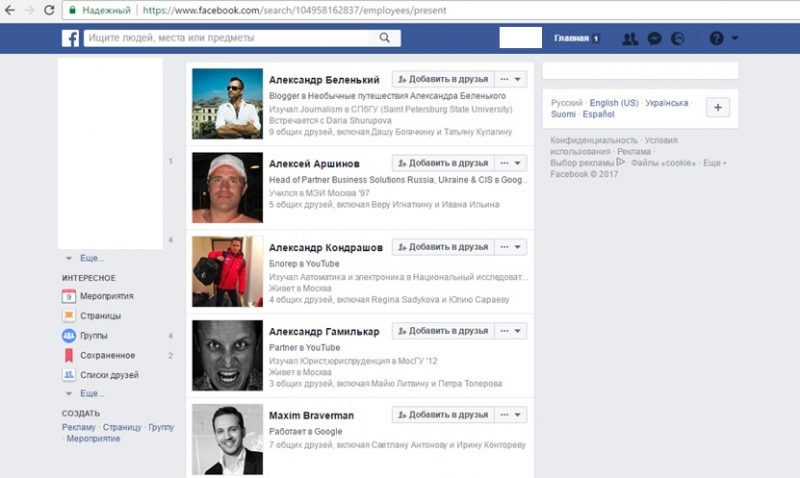800x478 pixels.
Task: Click the Facebook logo icon
Action: pos(70,38)
